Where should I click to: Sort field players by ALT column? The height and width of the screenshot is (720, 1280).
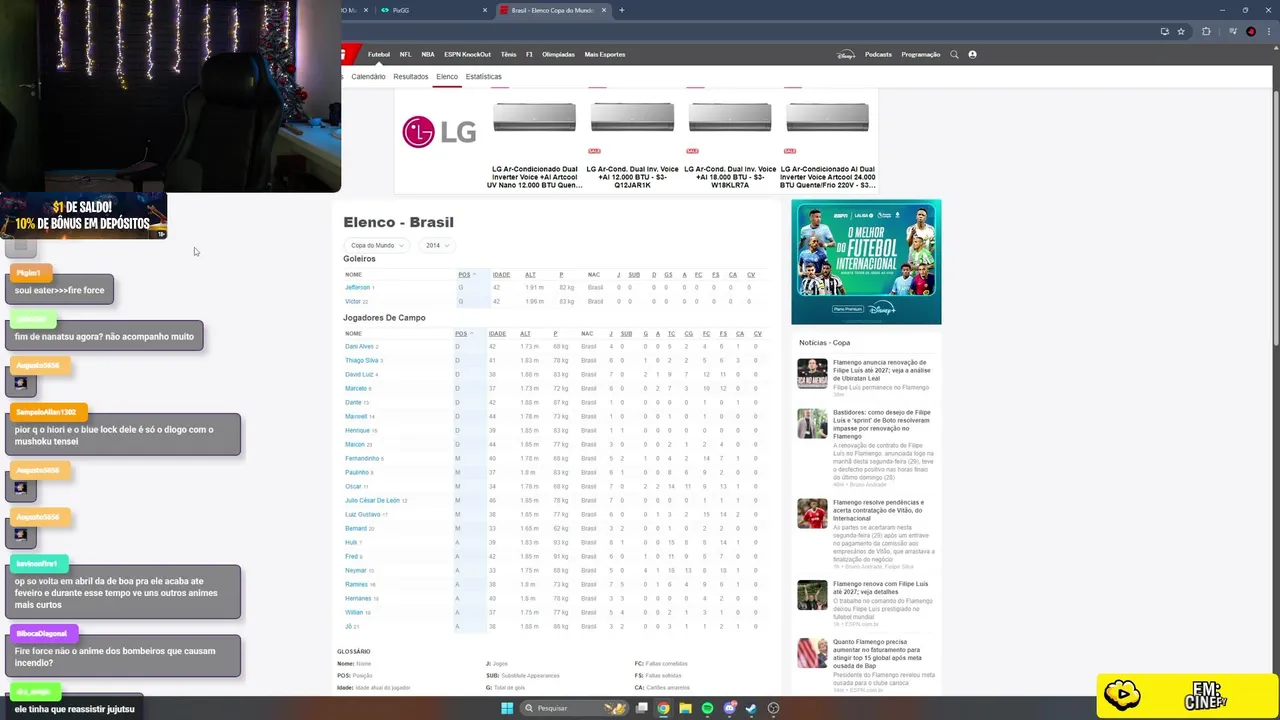click(x=525, y=333)
